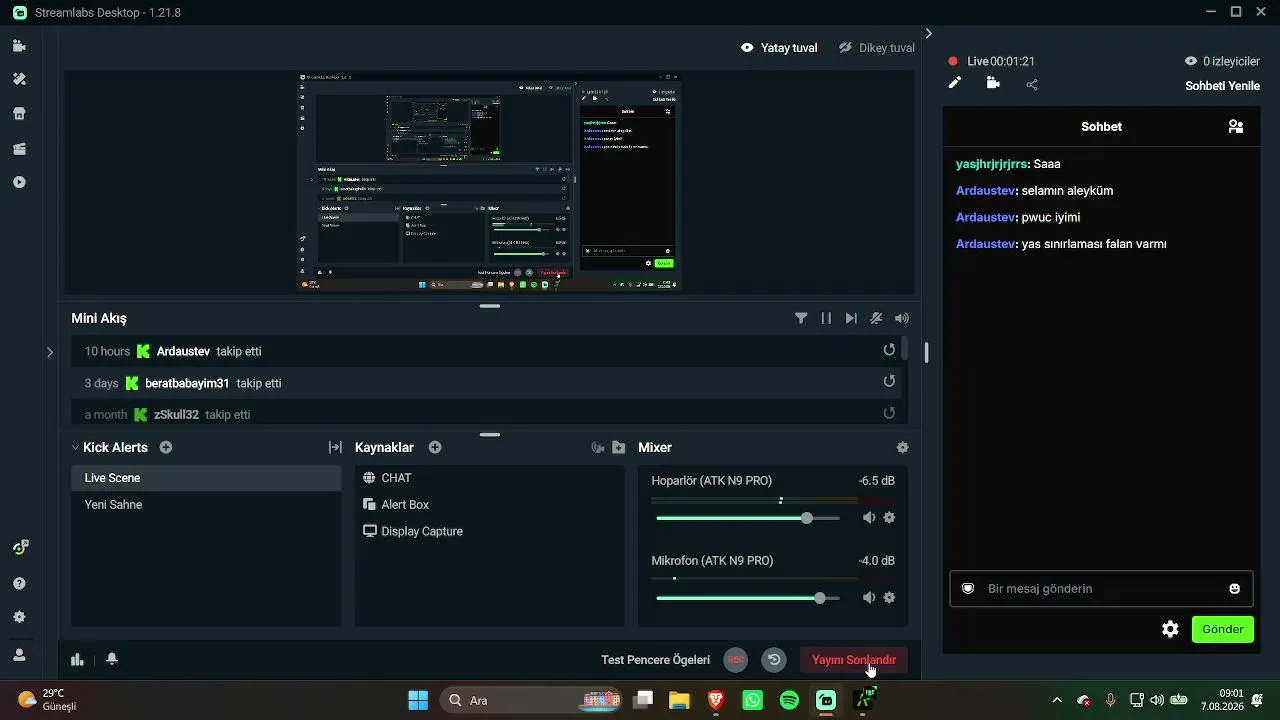1280x720 pixels.
Task: Adjust the Hoparlör (ATK N9 PRO) volume slider
Action: [x=748, y=518]
